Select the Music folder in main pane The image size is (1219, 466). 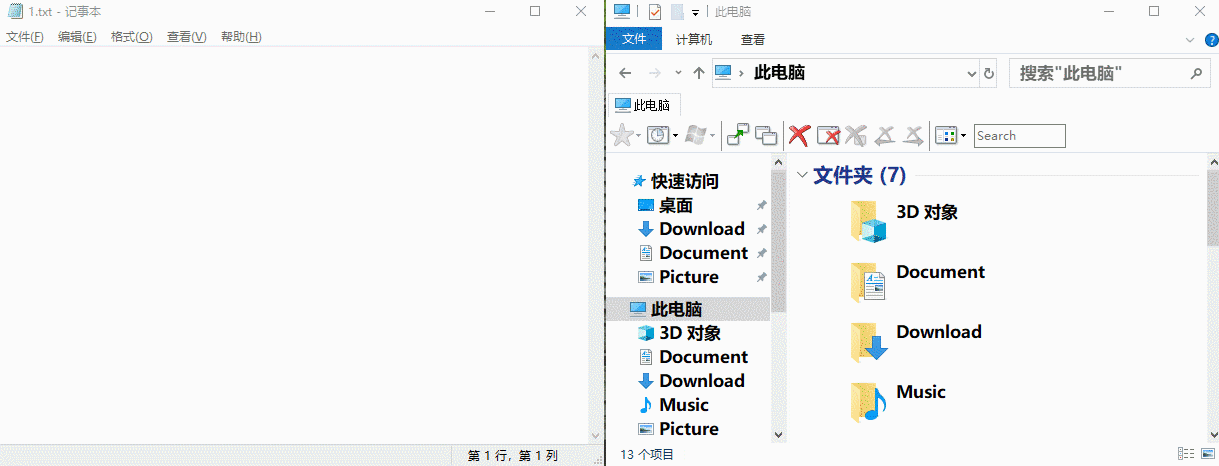pos(920,392)
